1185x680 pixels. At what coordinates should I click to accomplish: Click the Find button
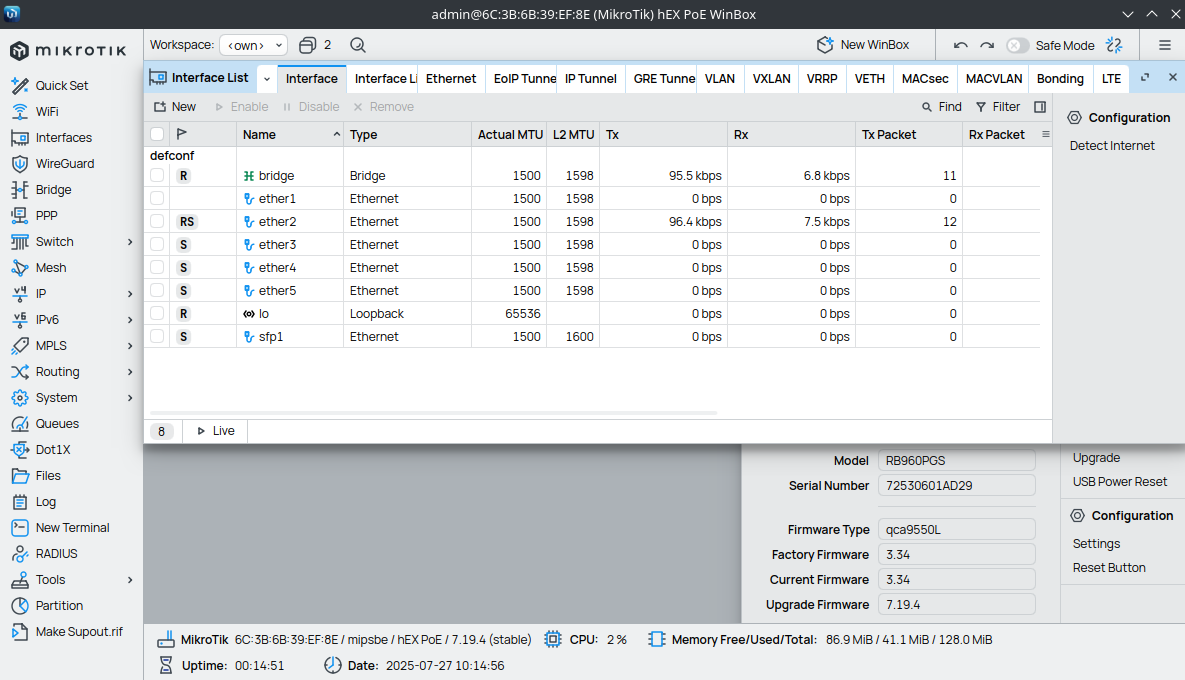click(x=942, y=107)
